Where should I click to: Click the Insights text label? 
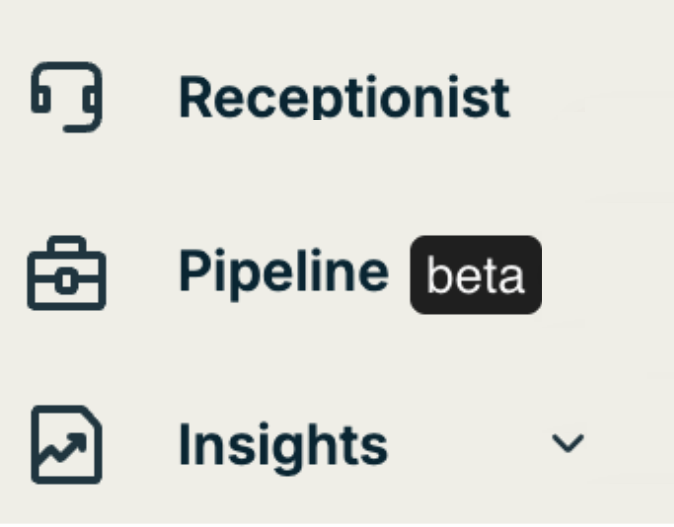click(282, 443)
